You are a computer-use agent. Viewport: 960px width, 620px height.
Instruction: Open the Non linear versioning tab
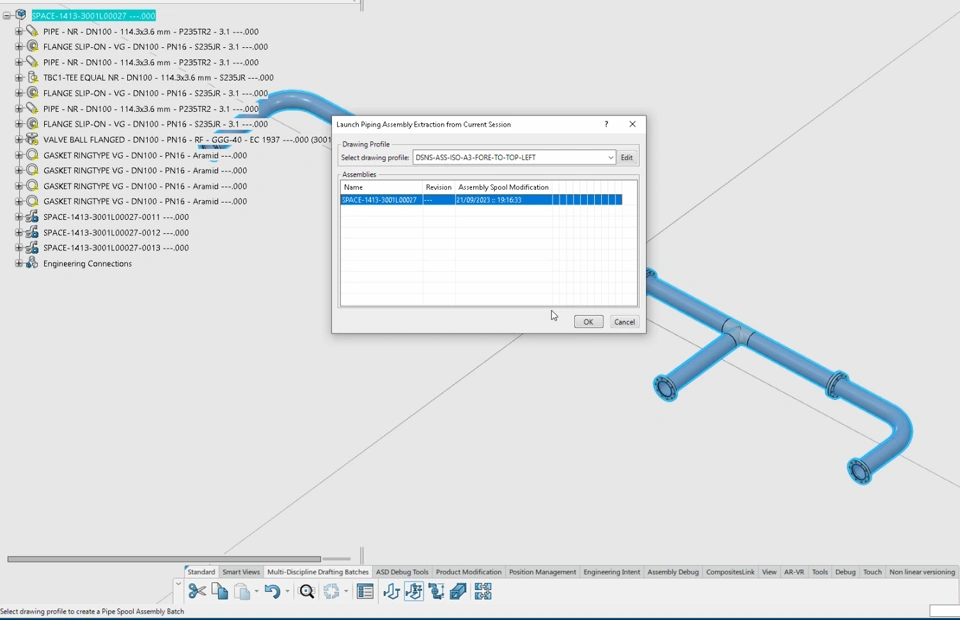tap(921, 572)
